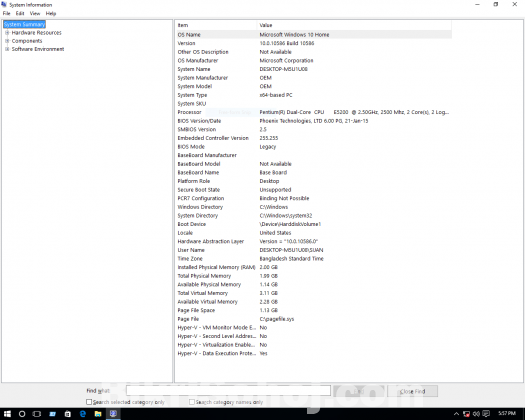Expand the Hardware Resources node

pos(7,32)
